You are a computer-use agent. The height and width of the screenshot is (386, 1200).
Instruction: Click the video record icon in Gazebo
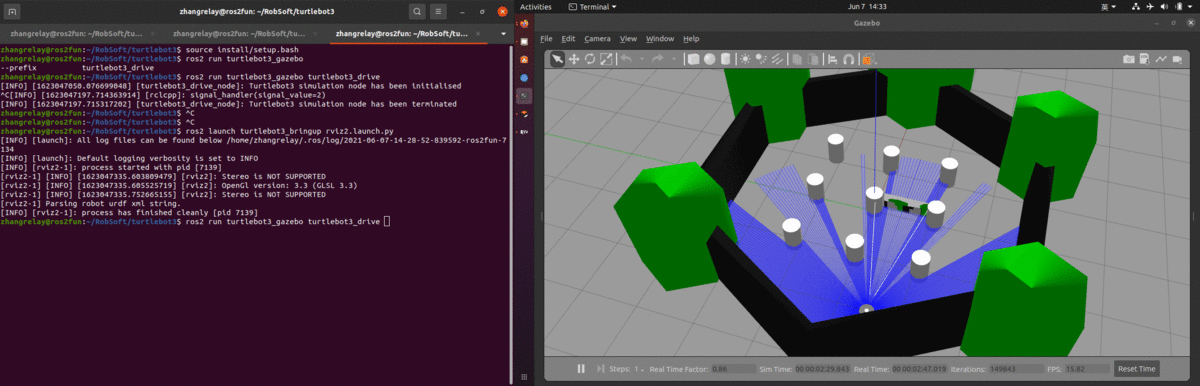tap(1177, 59)
